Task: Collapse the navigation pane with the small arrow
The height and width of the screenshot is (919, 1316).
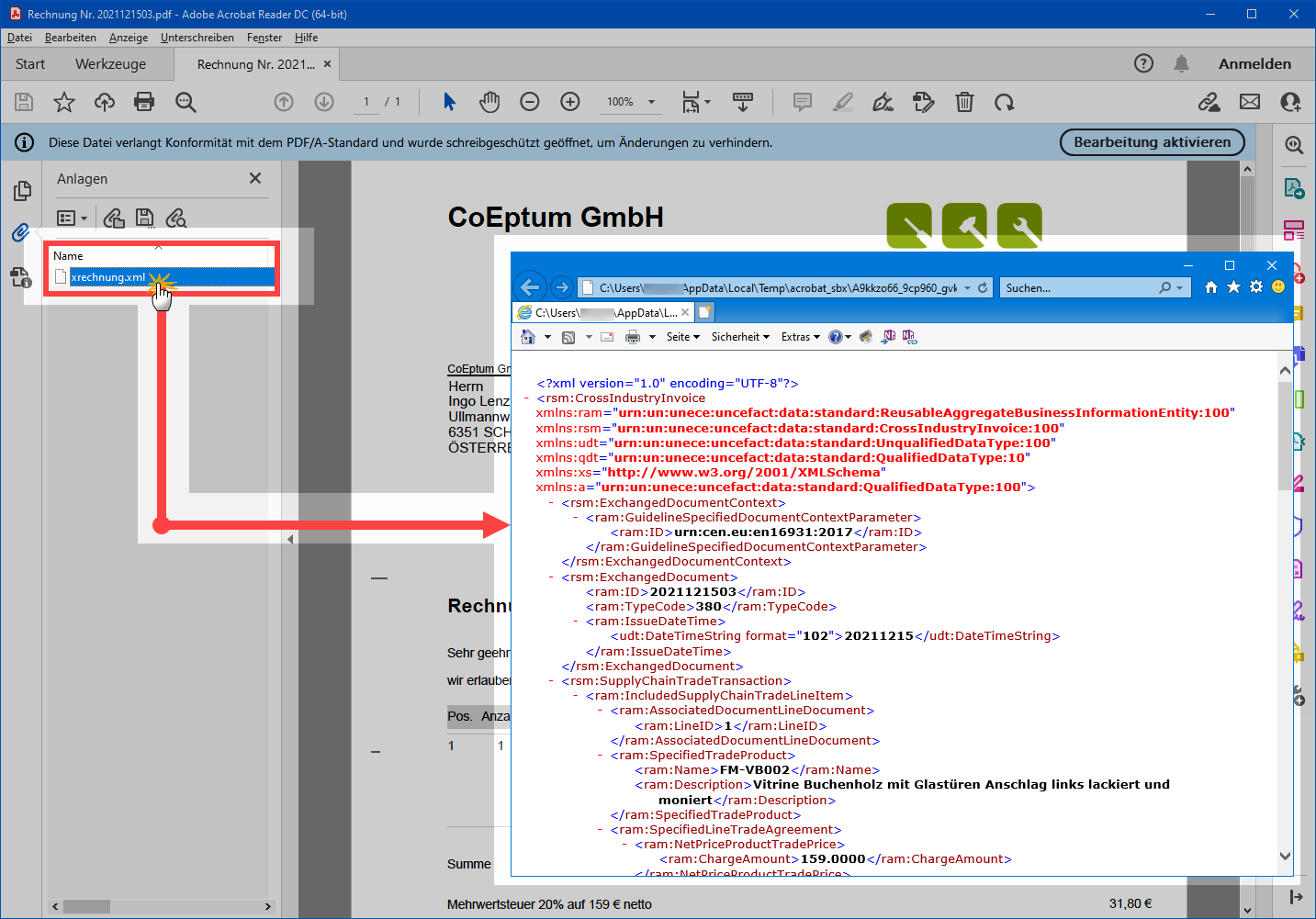Action: click(290, 539)
